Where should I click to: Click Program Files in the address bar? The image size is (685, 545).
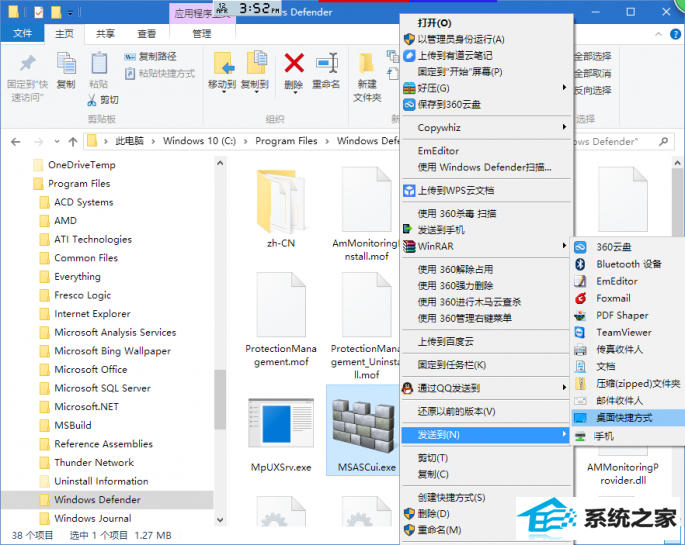tap(286, 141)
